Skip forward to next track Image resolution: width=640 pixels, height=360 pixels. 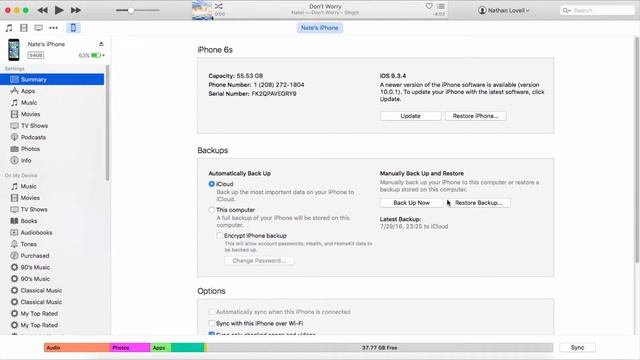tap(76, 10)
